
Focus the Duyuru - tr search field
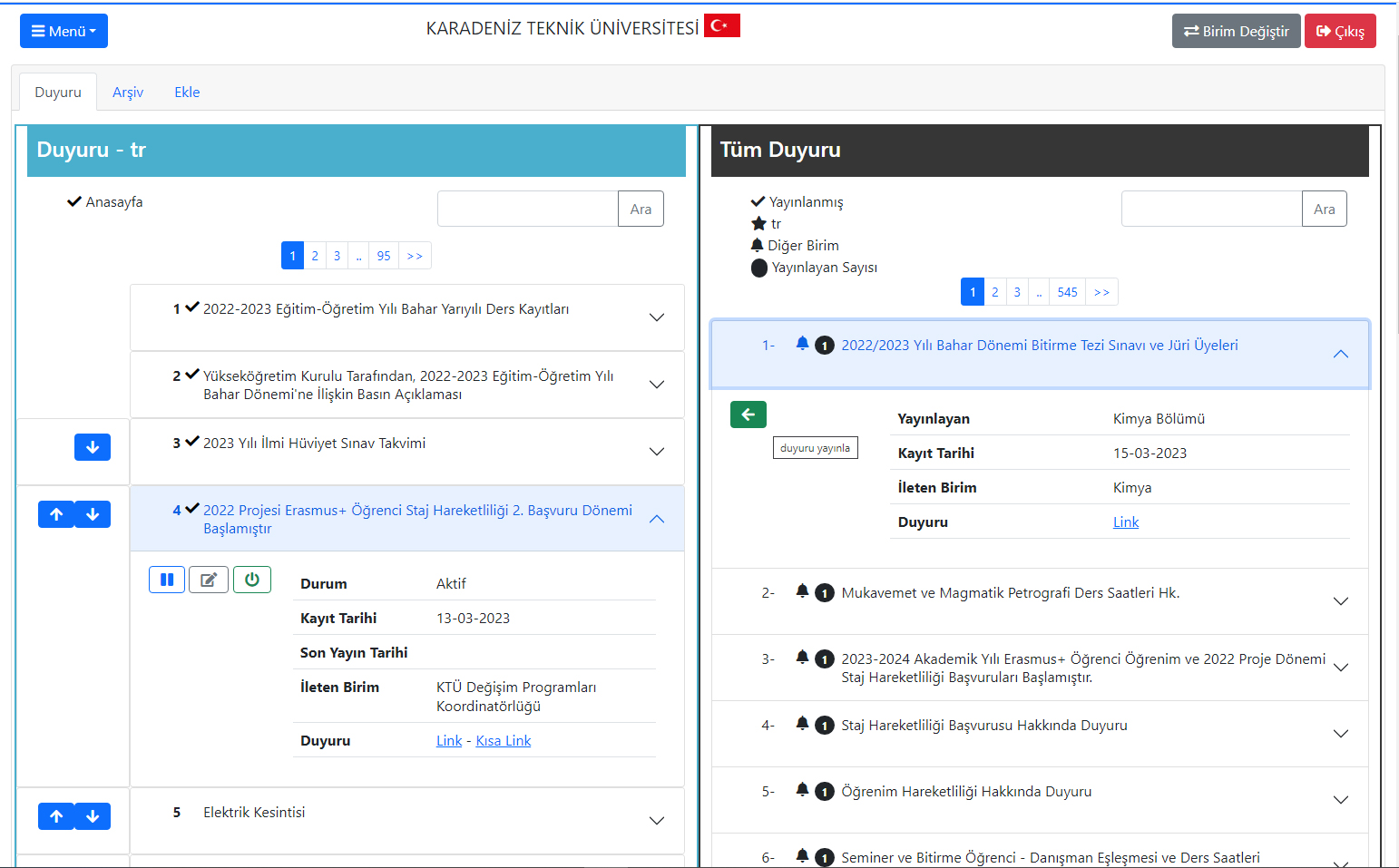coord(528,209)
